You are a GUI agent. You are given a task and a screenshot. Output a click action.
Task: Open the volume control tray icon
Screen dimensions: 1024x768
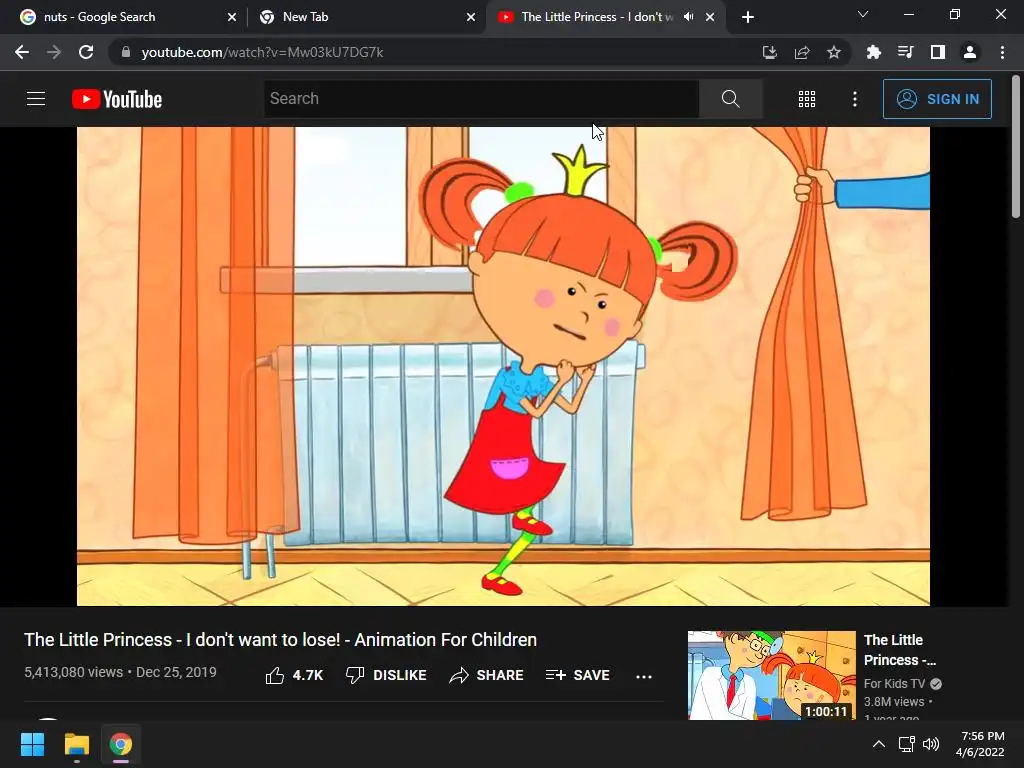tap(931, 744)
